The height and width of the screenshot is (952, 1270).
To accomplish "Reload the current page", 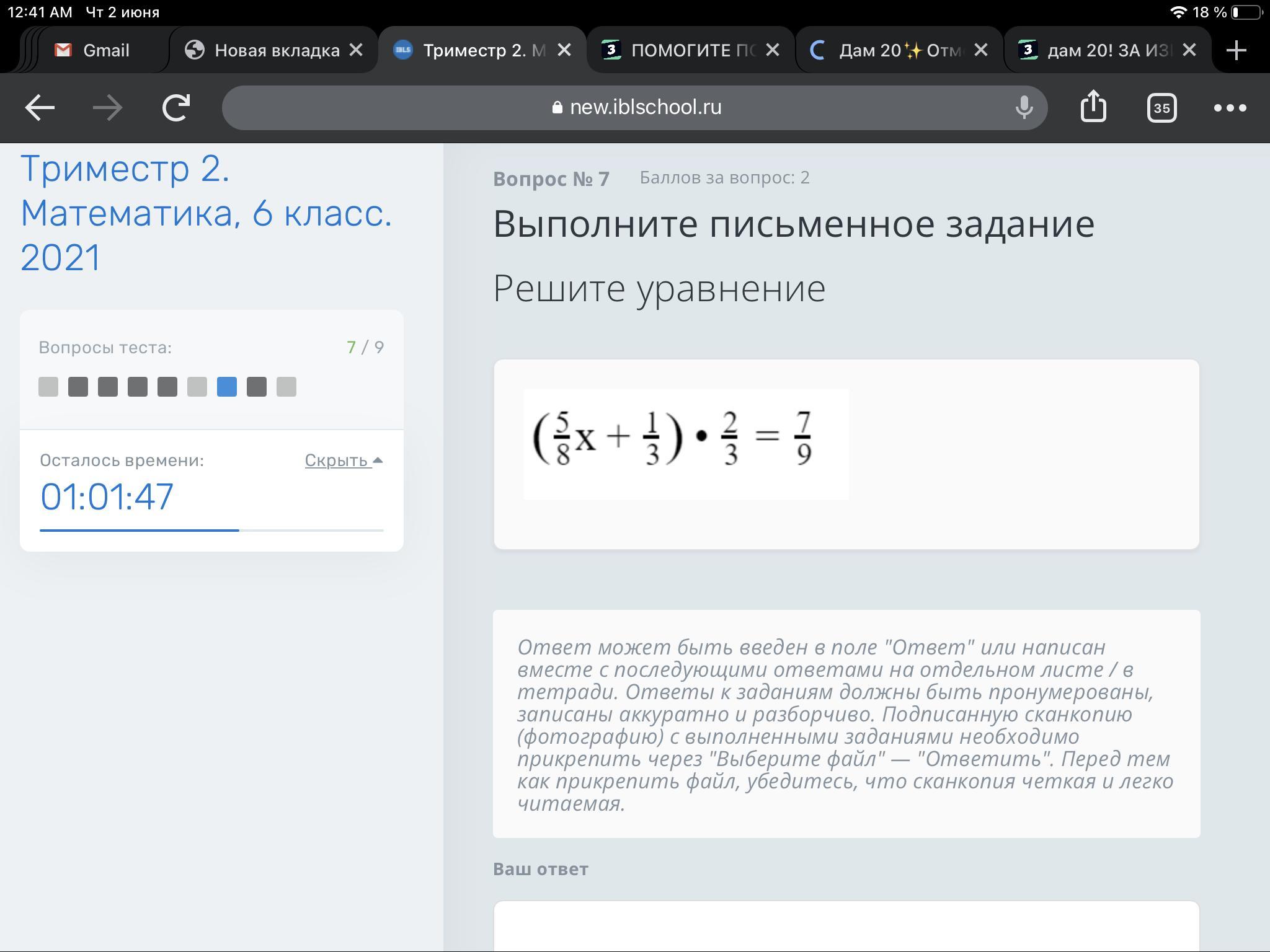I will [175, 108].
